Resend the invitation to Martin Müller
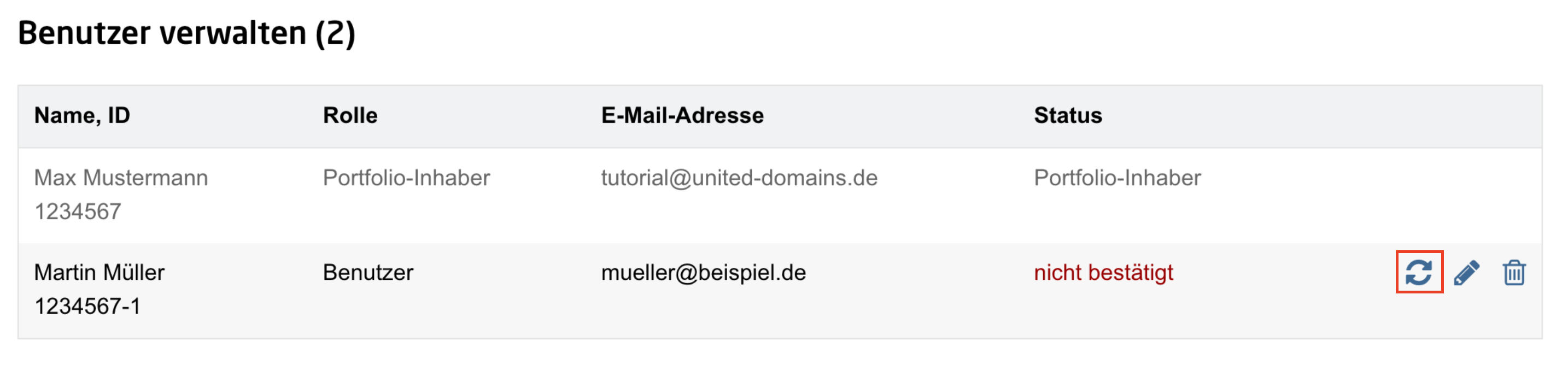The height and width of the screenshot is (365, 1568). tap(1419, 272)
